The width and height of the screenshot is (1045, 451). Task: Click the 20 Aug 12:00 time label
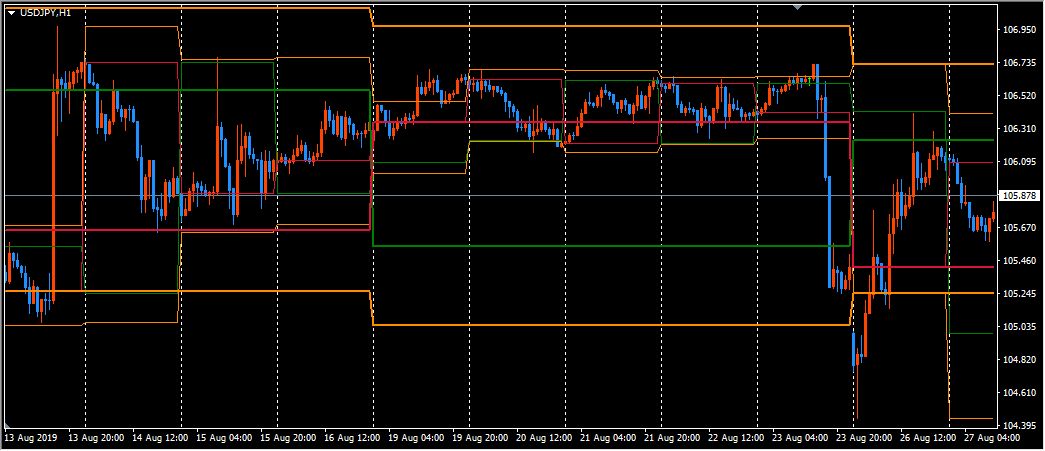click(543, 438)
